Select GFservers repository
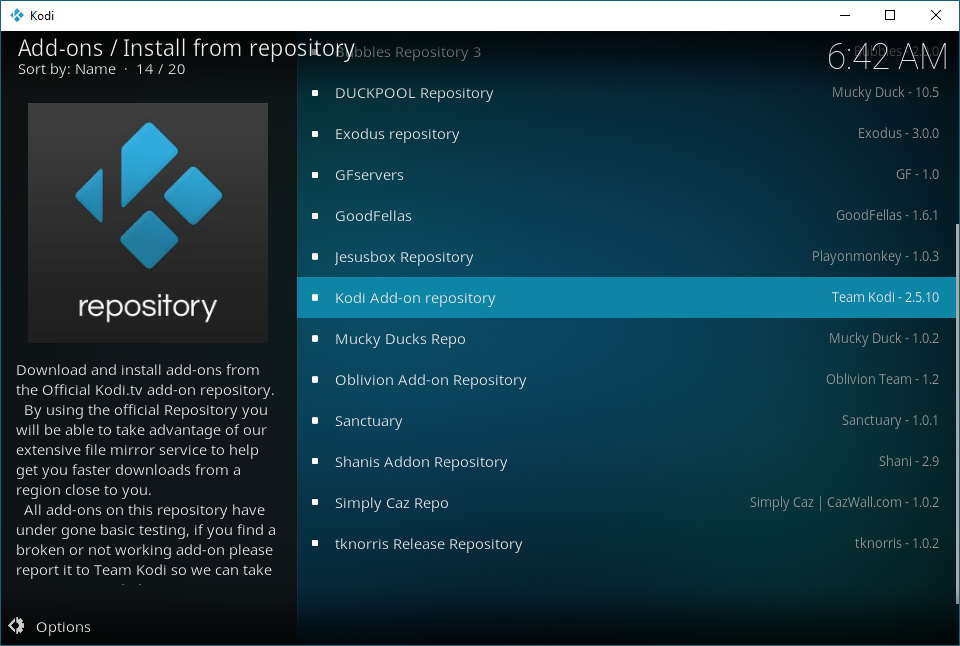Screen dimensions: 960x646 [x=628, y=175]
